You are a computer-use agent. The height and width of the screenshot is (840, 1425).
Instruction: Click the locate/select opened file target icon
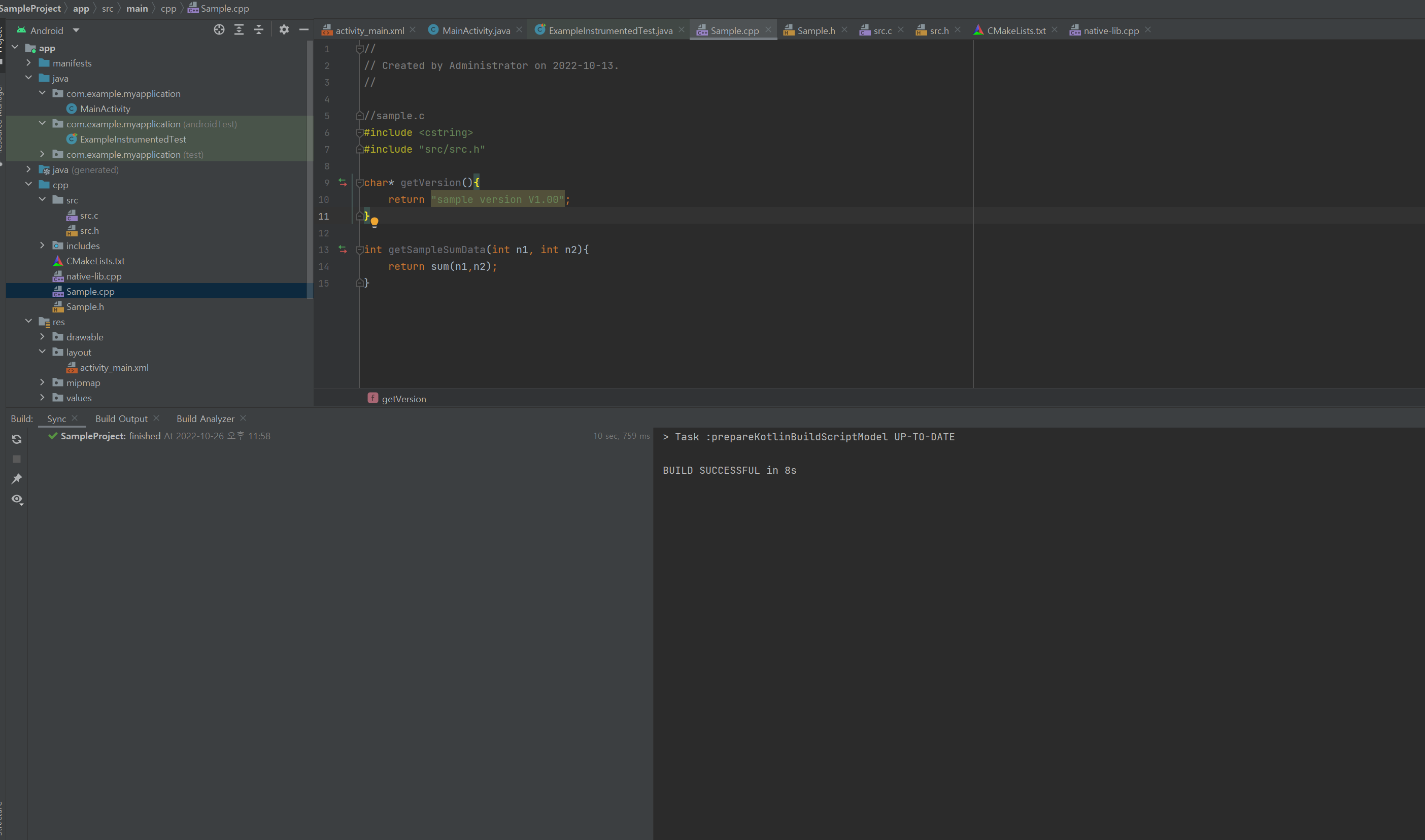tap(219, 29)
